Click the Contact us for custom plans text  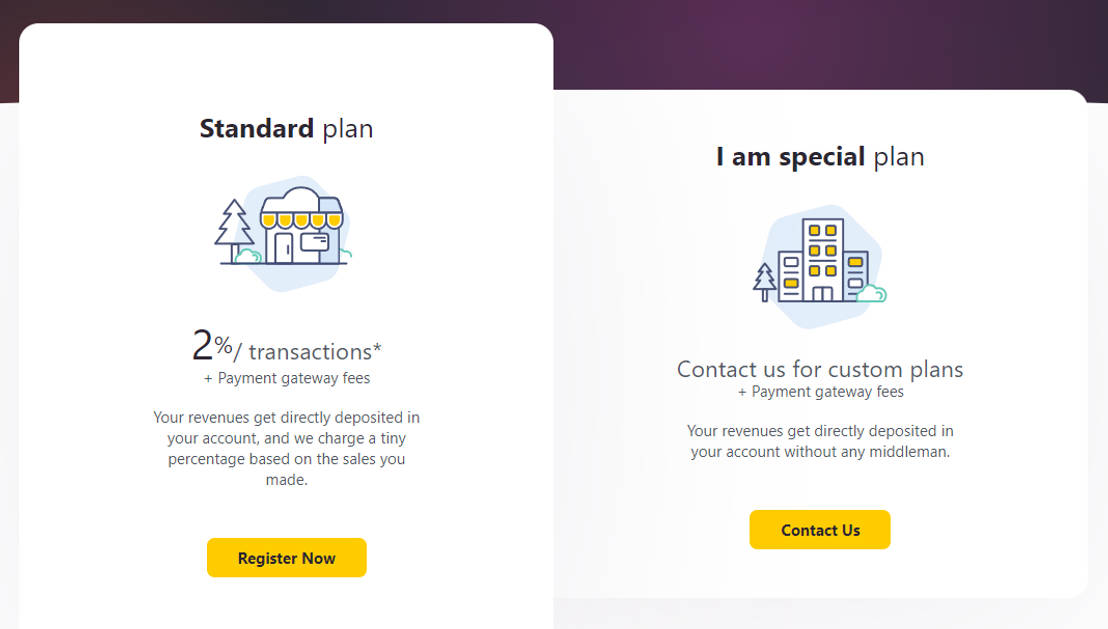(820, 369)
